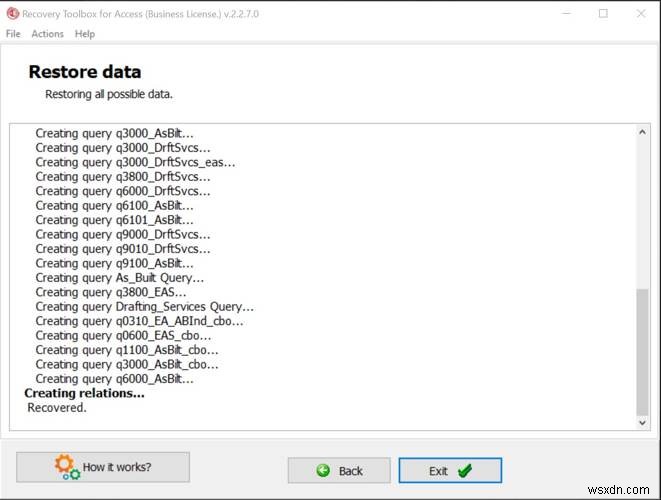This screenshot has height=500, width=661.
Task: Click the Exit button
Action: click(450, 470)
